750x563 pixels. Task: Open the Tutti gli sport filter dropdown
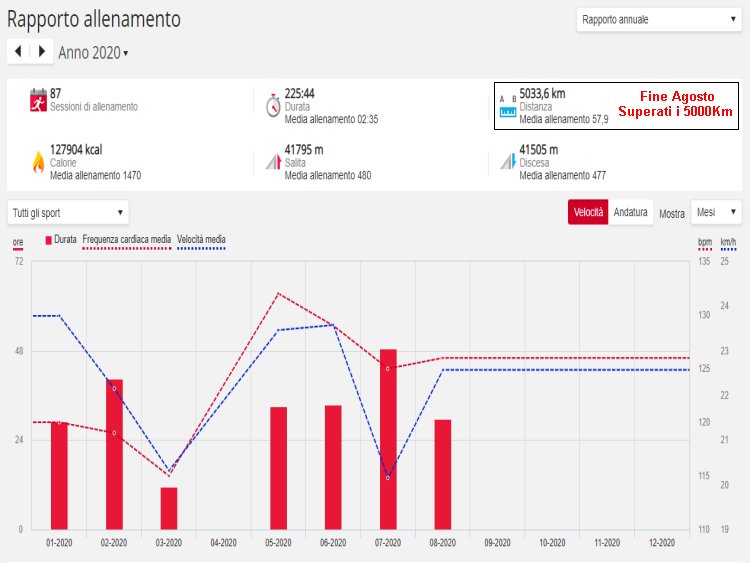pyautogui.click(x=68, y=212)
